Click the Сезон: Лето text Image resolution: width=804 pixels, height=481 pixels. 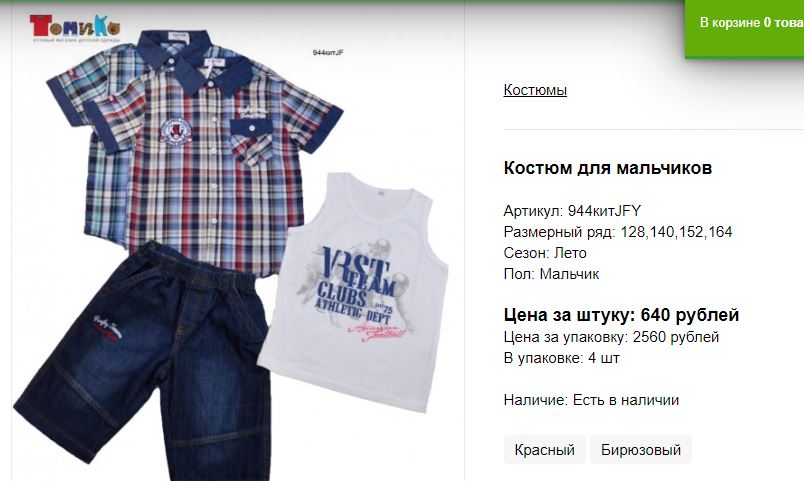coord(545,253)
